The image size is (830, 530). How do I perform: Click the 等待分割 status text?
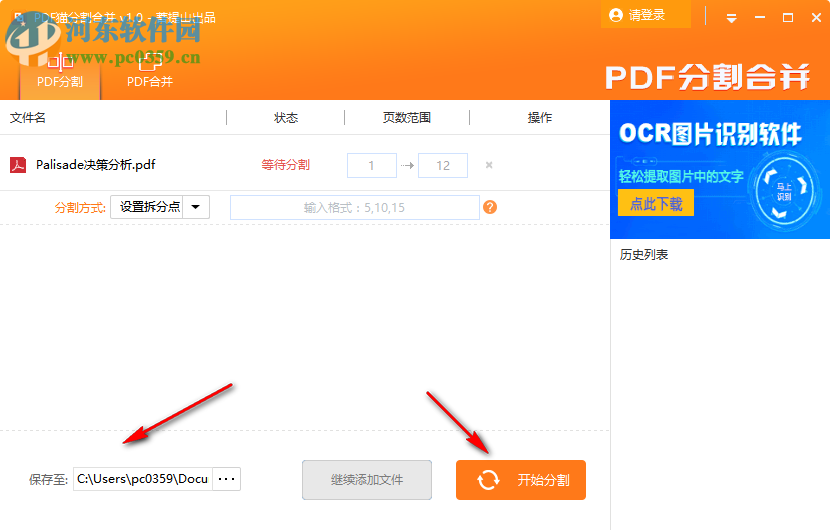pos(285,165)
